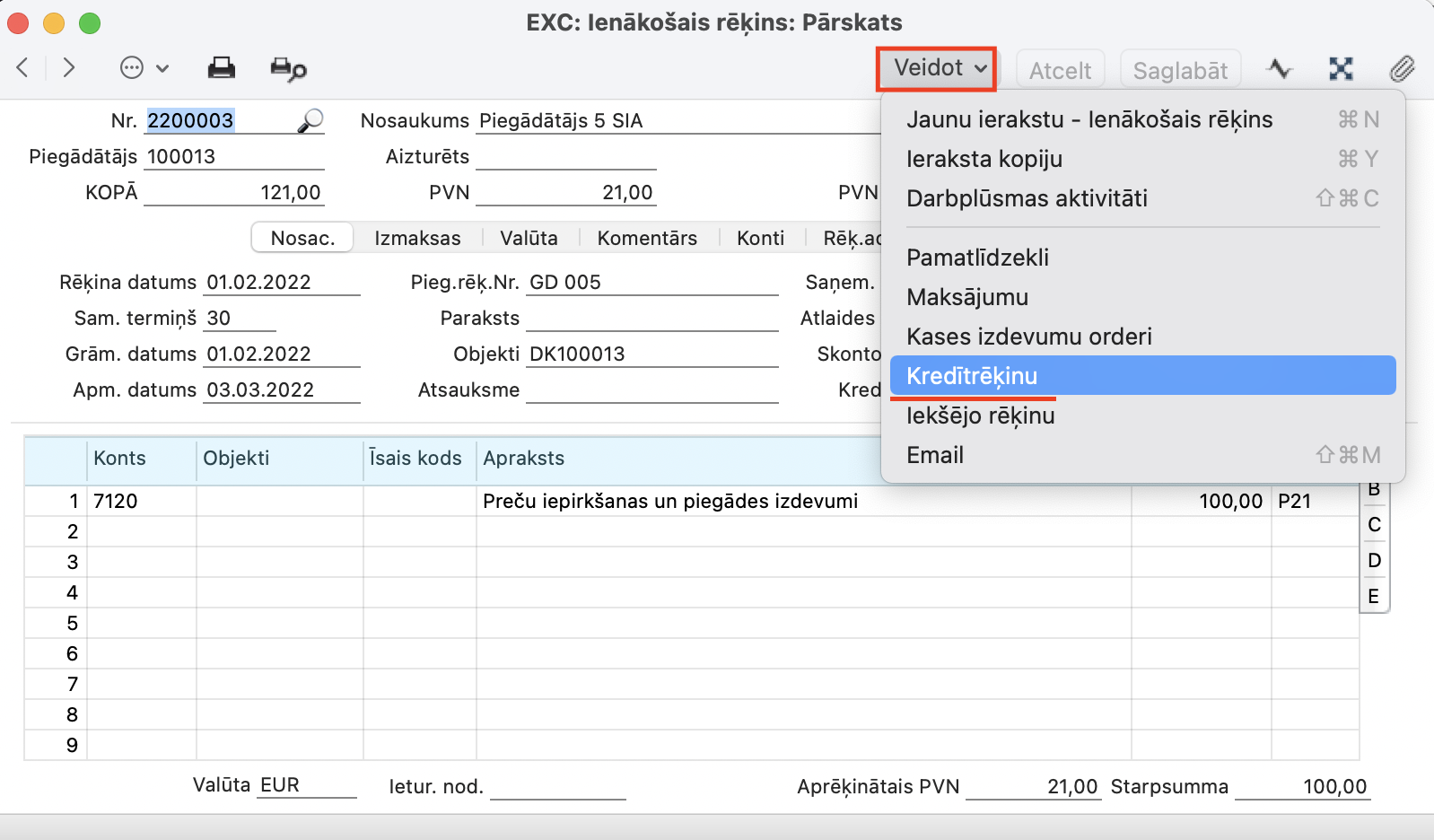Choose Pamatlīdzekli from the menu
This screenshot has height=840, width=1434.
(977, 258)
